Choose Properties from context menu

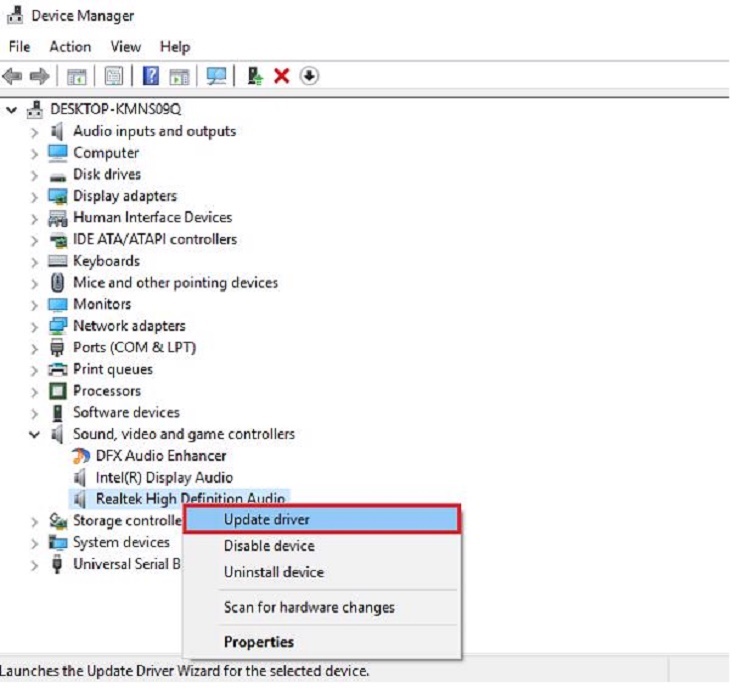click(322, 642)
